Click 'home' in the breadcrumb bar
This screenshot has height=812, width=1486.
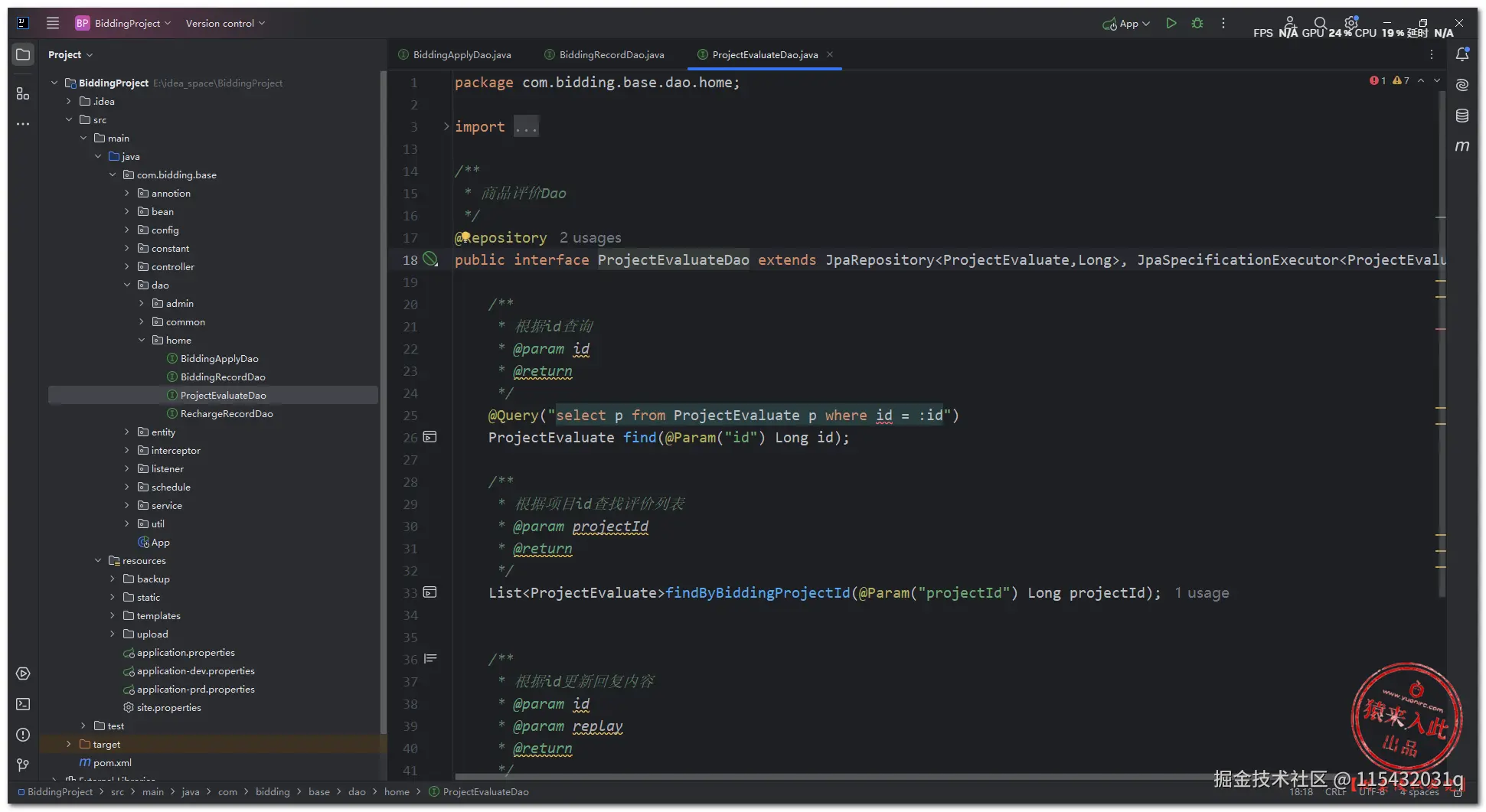397,792
